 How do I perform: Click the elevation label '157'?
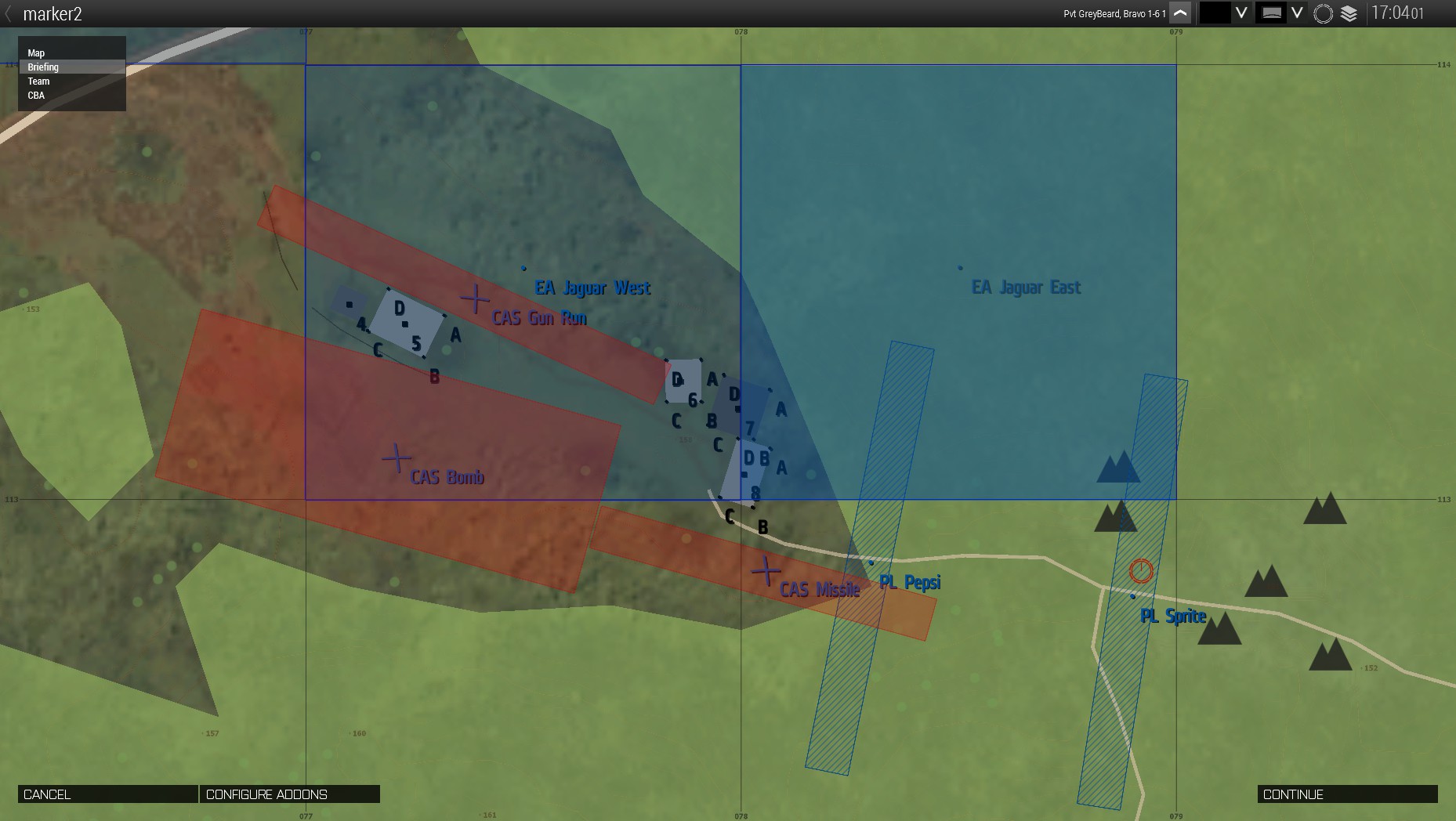click(212, 733)
